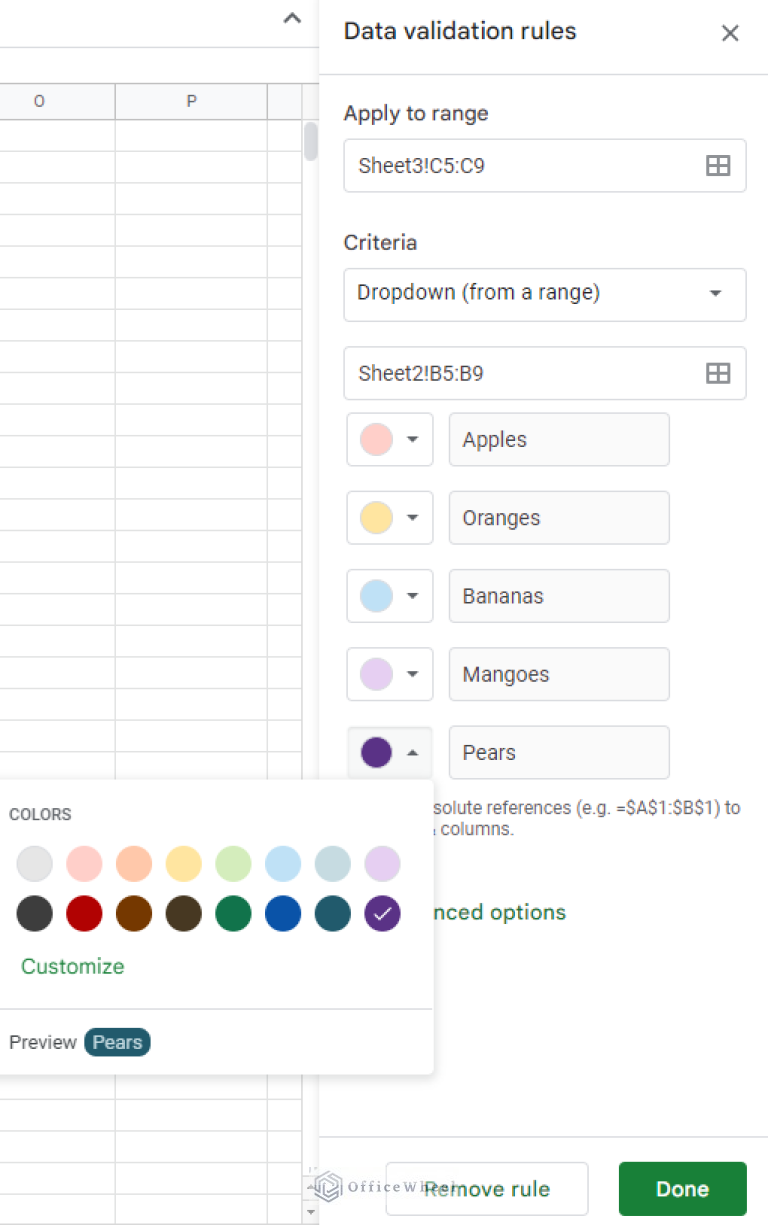Image resolution: width=768 pixels, height=1225 pixels.
Task: Collapse the Pears color dropdown
Action: (390, 752)
